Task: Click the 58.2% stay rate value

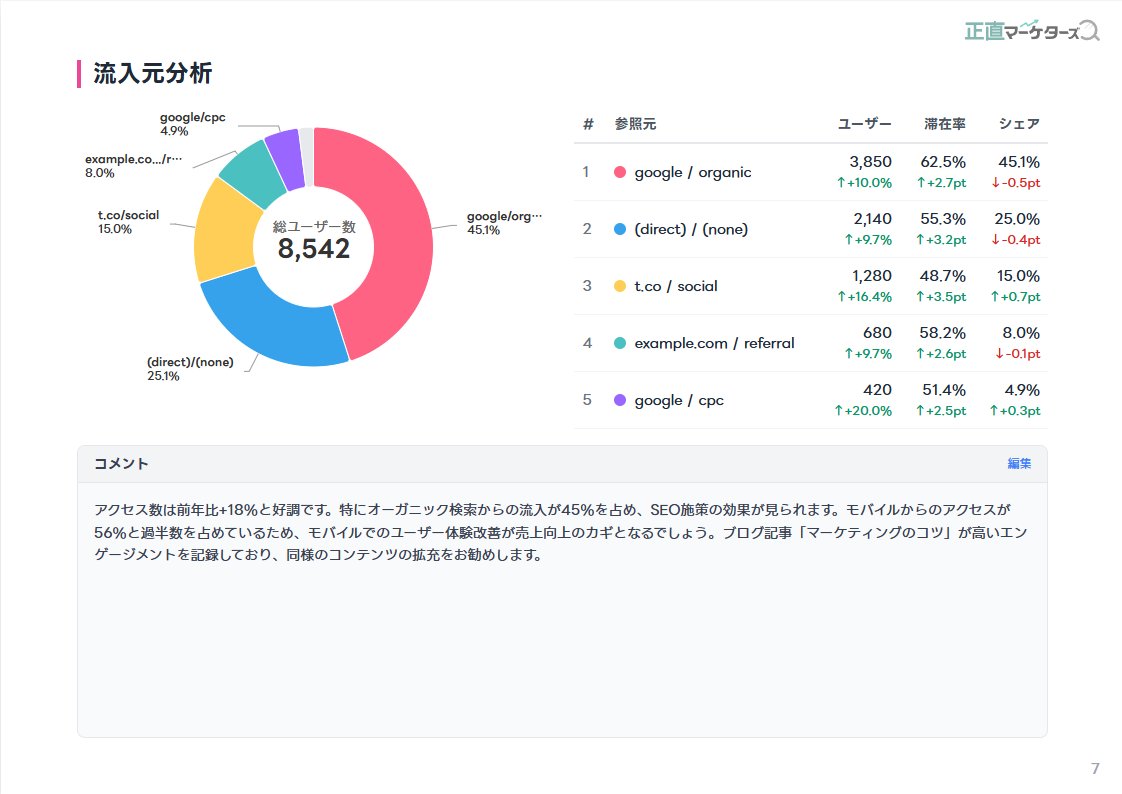Action: [x=942, y=333]
